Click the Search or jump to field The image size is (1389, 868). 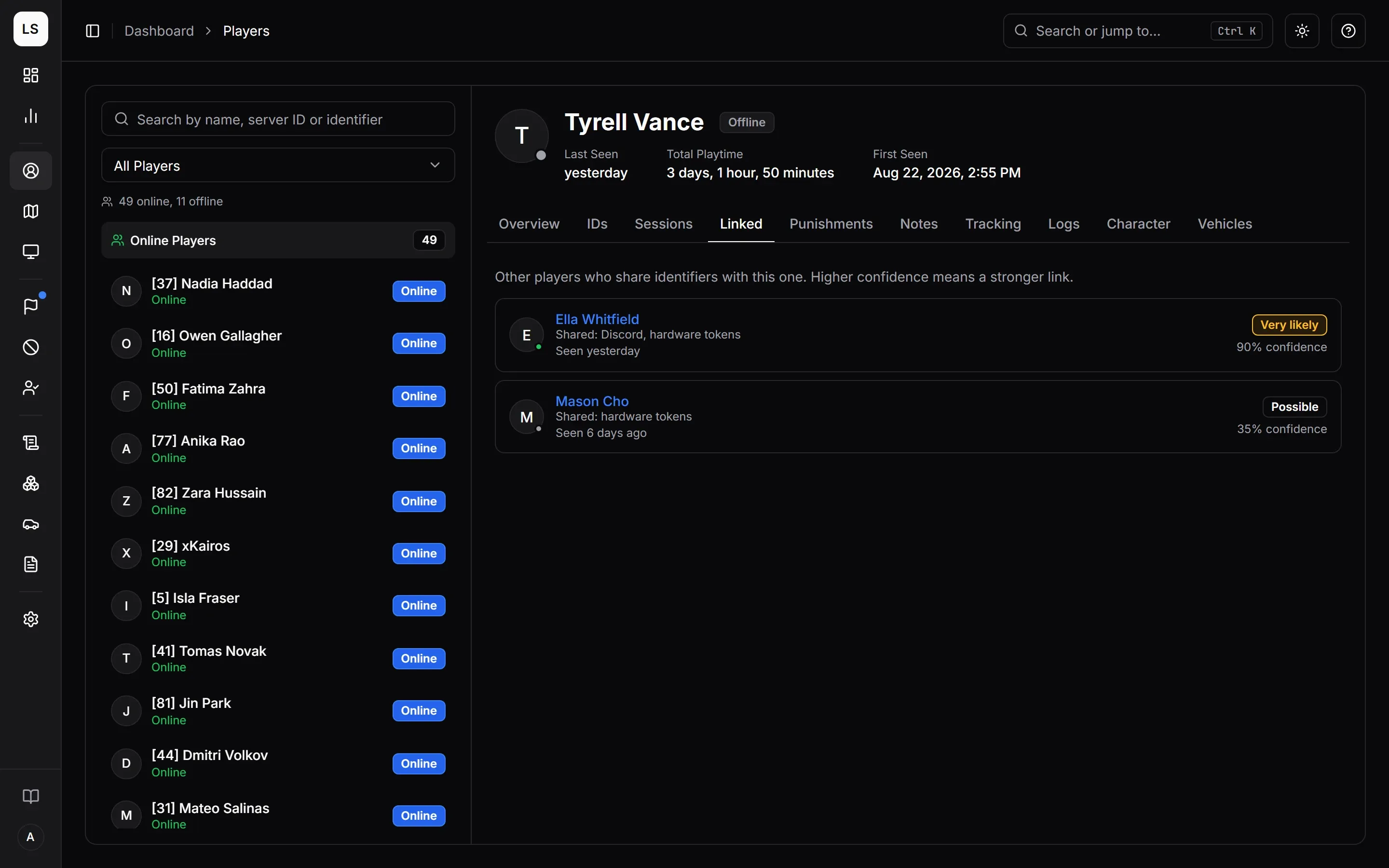pos(1138,31)
